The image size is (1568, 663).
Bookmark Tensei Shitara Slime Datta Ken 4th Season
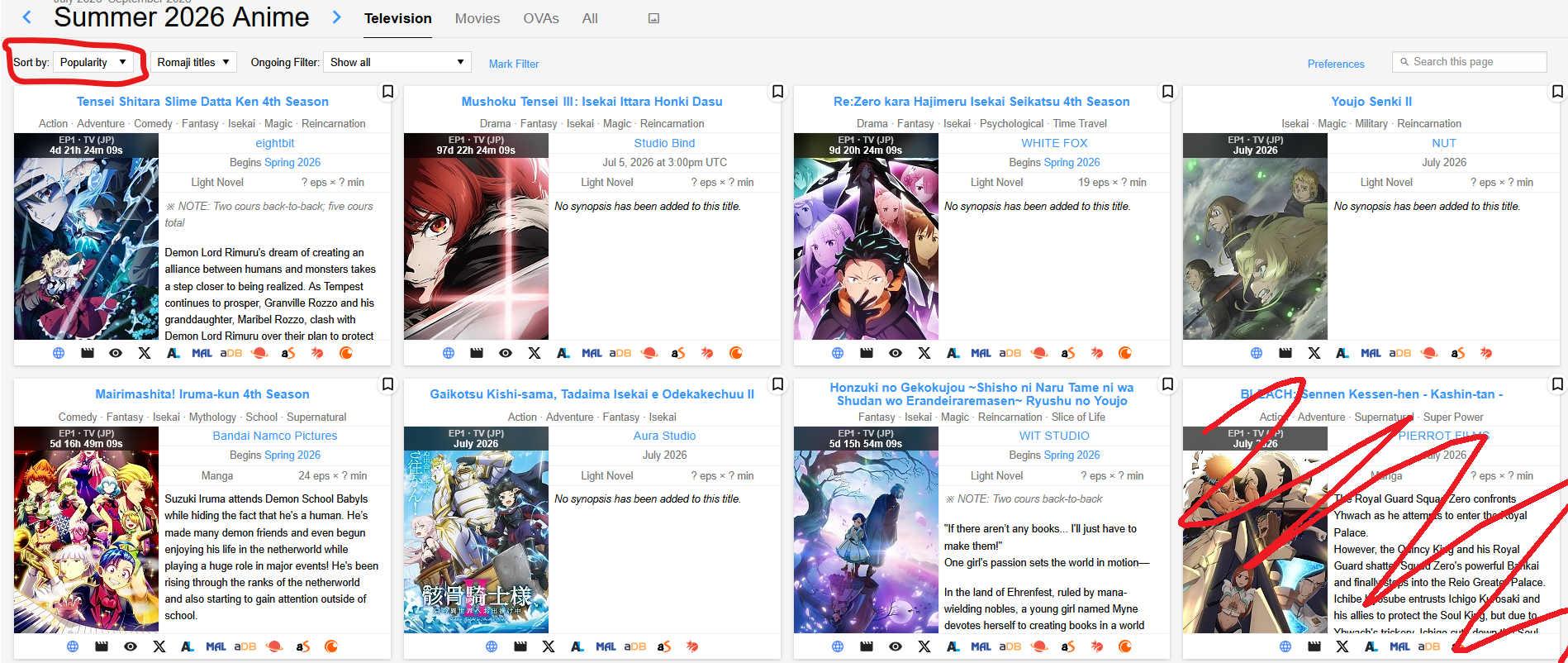click(x=387, y=92)
